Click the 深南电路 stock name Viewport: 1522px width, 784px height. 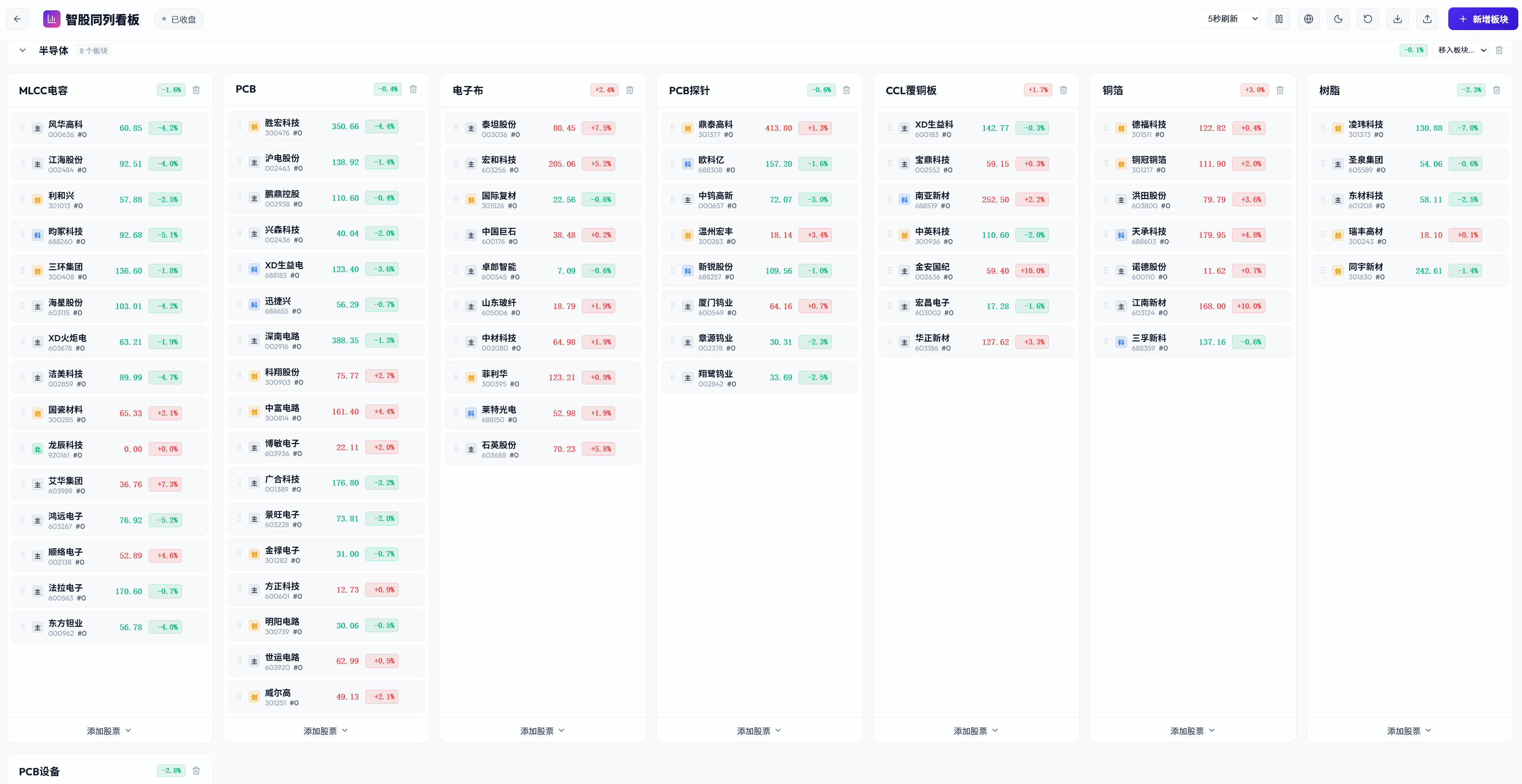coord(282,336)
